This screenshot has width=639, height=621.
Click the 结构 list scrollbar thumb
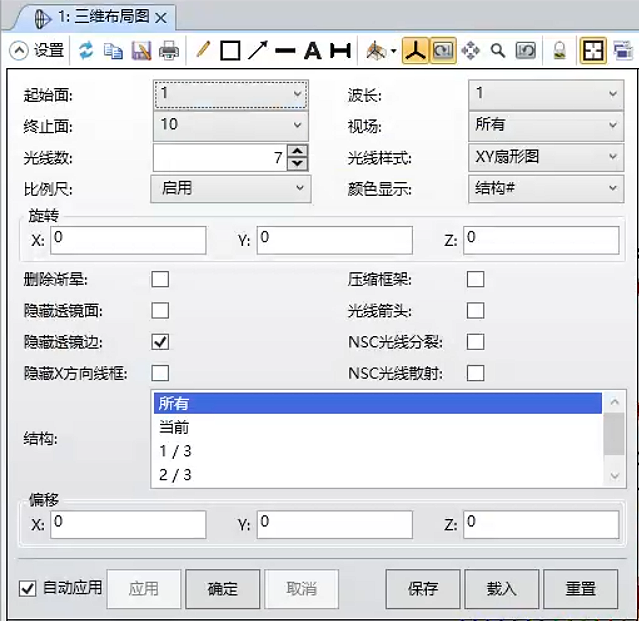click(614, 434)
